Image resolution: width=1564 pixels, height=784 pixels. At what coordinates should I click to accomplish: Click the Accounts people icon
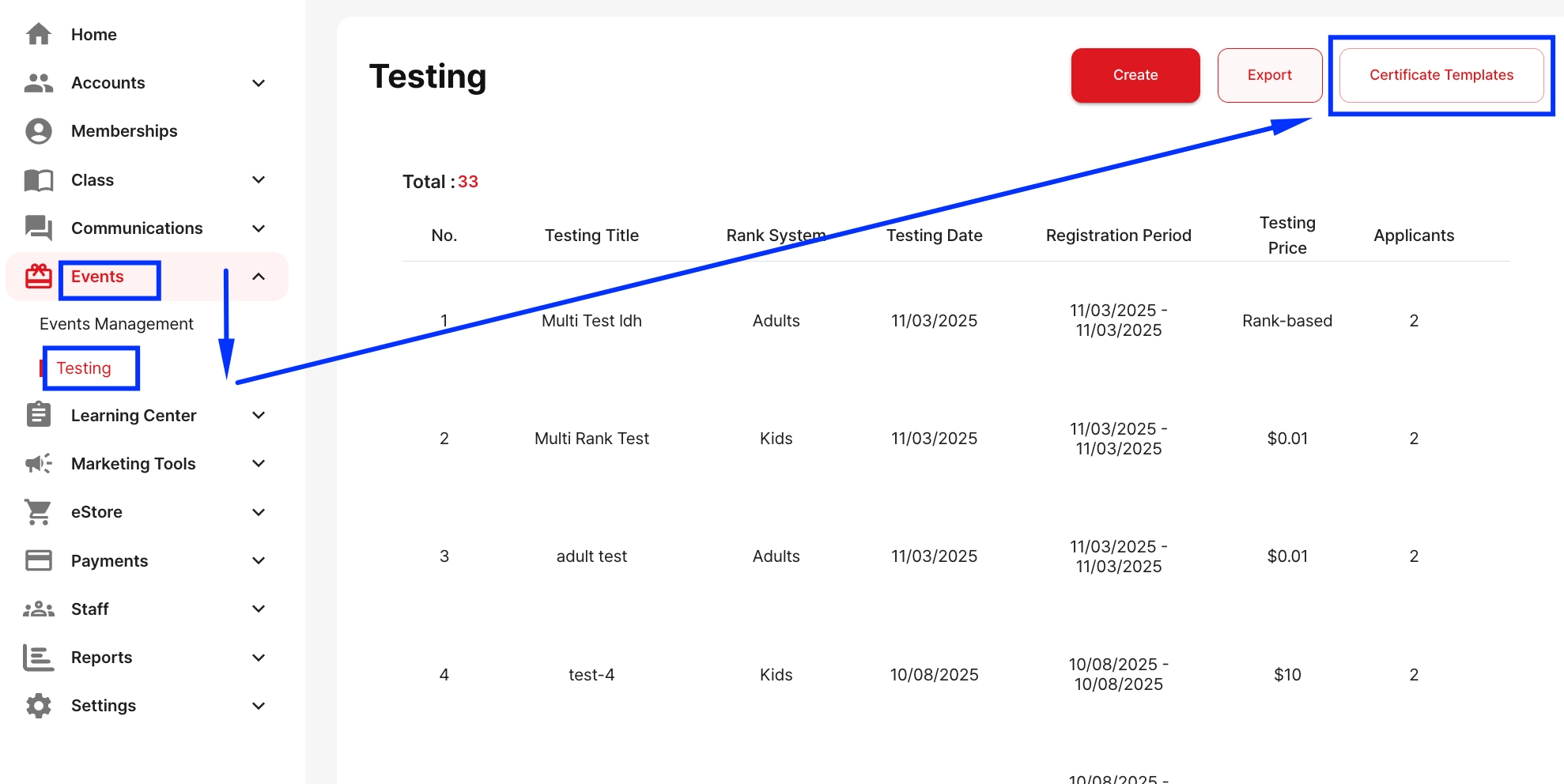click(38, 83)
